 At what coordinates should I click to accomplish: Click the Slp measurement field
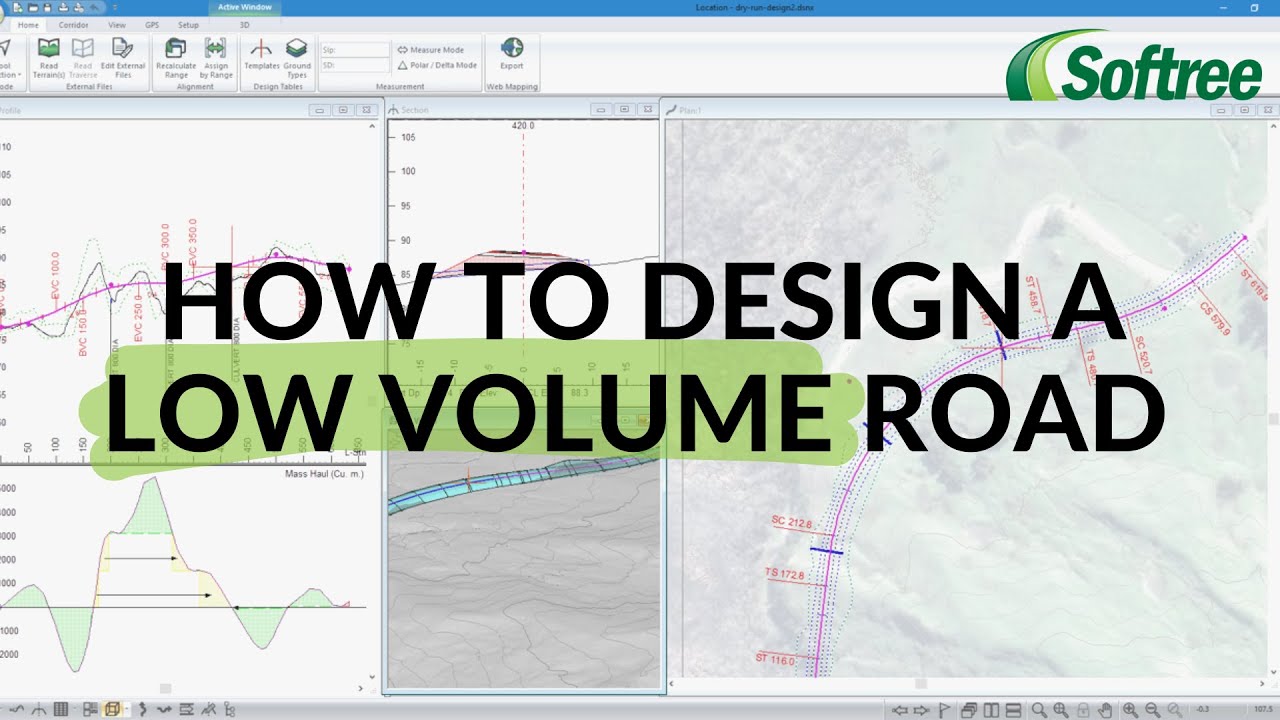[355, 49]
